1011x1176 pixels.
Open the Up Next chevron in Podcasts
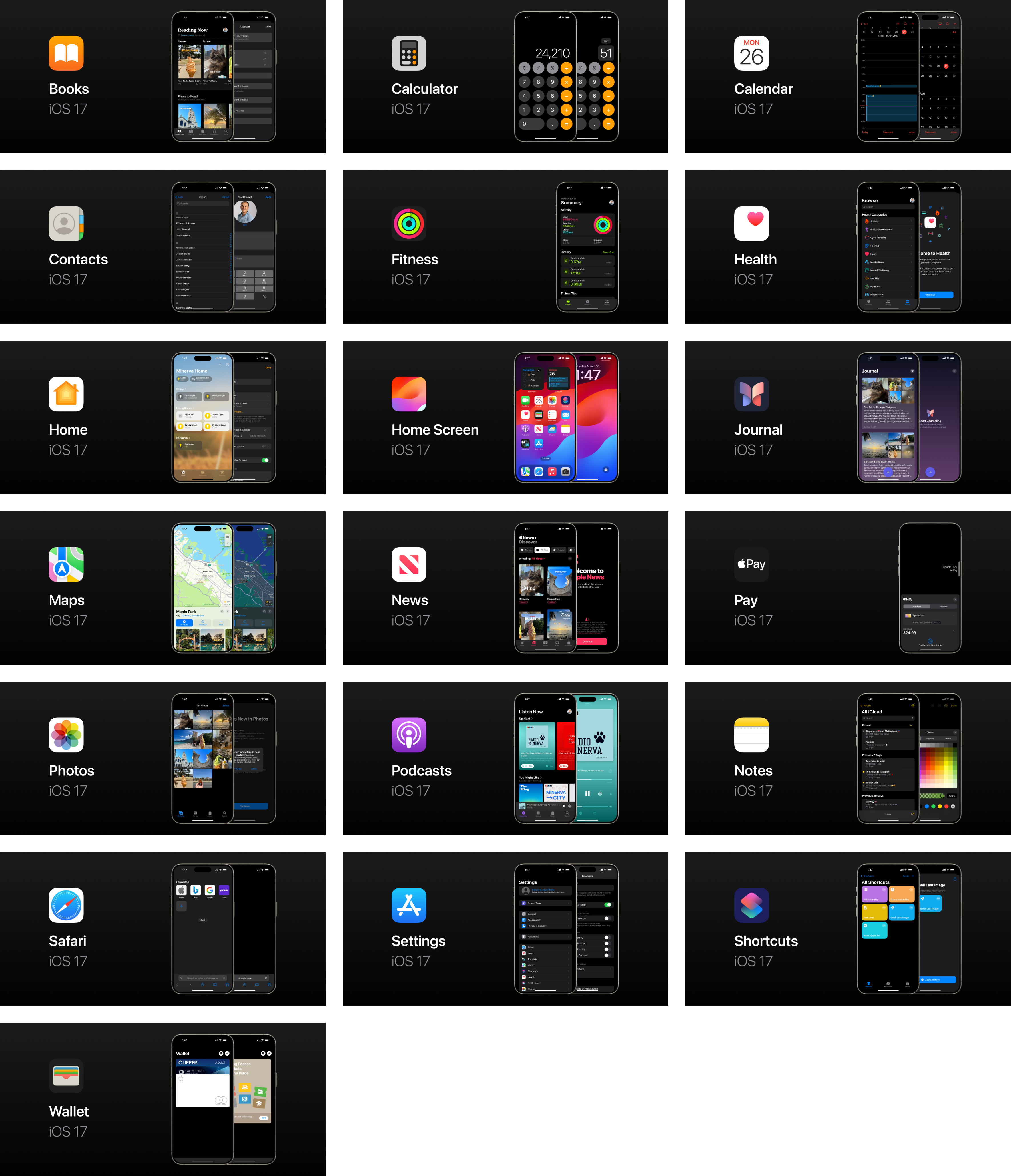pyautogui.click(x=532, y=719)
